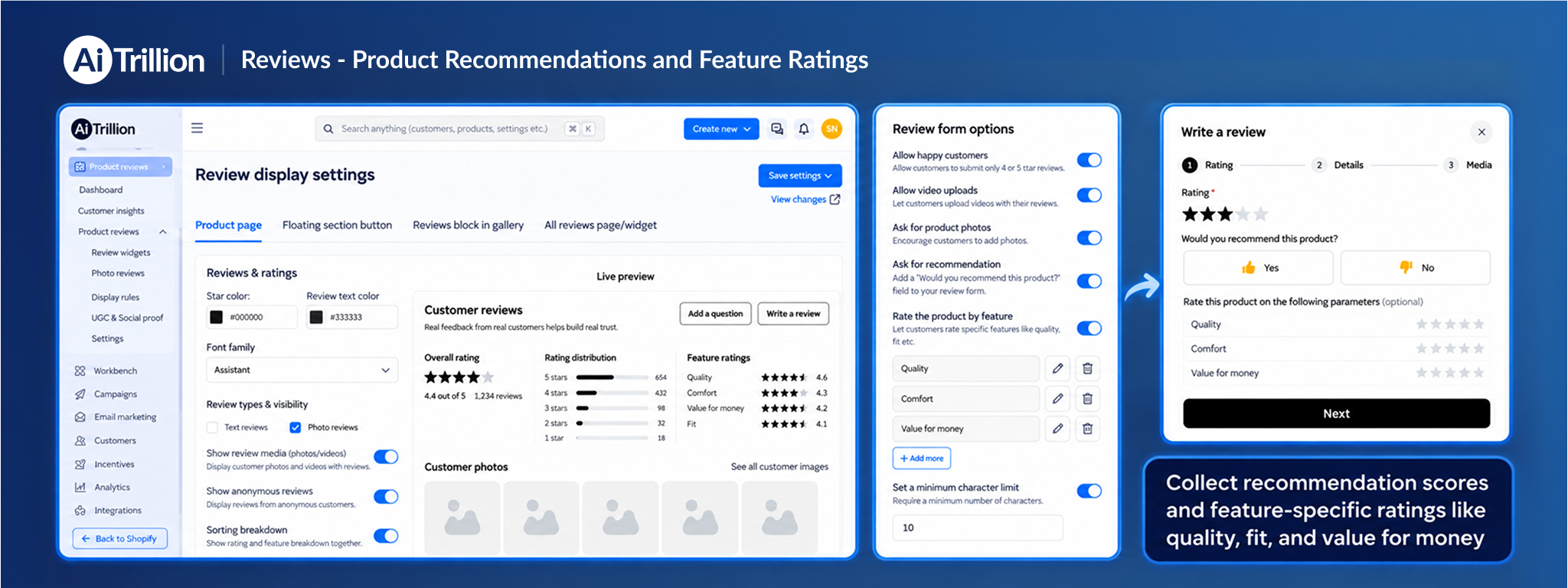The height and width of the screenshot is (588, 1568).
Task: Click the Integrations sidebar icon
Action: coord(80,511)
